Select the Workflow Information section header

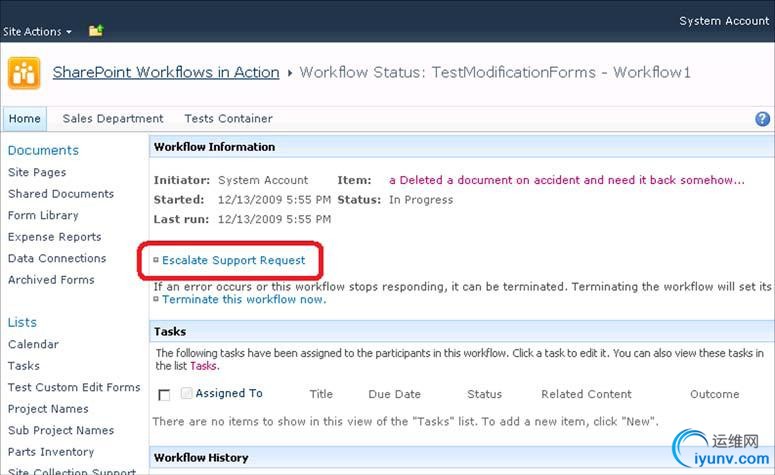click(462, 147)
